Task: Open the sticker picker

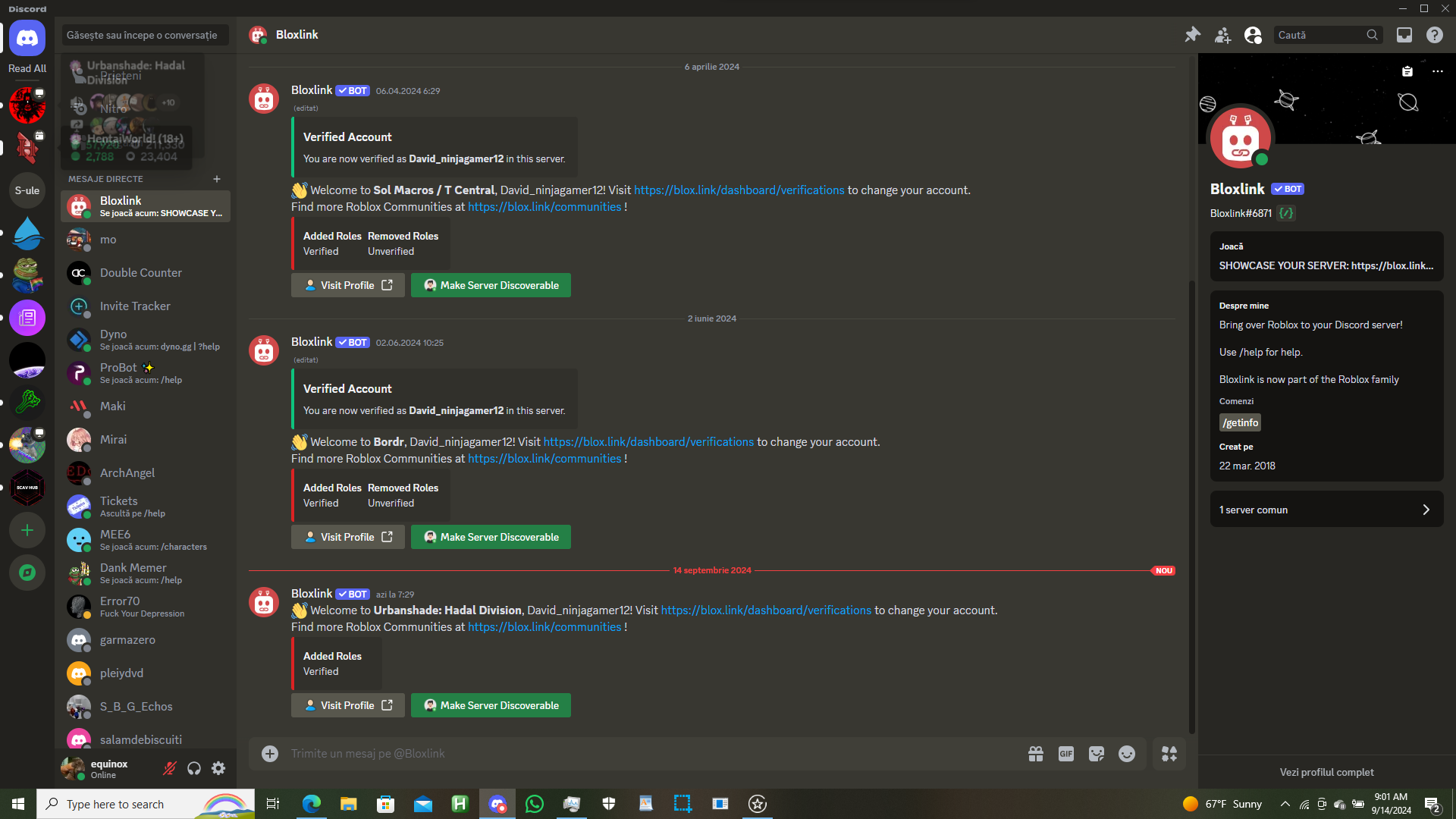Action: coord(1096,754)
